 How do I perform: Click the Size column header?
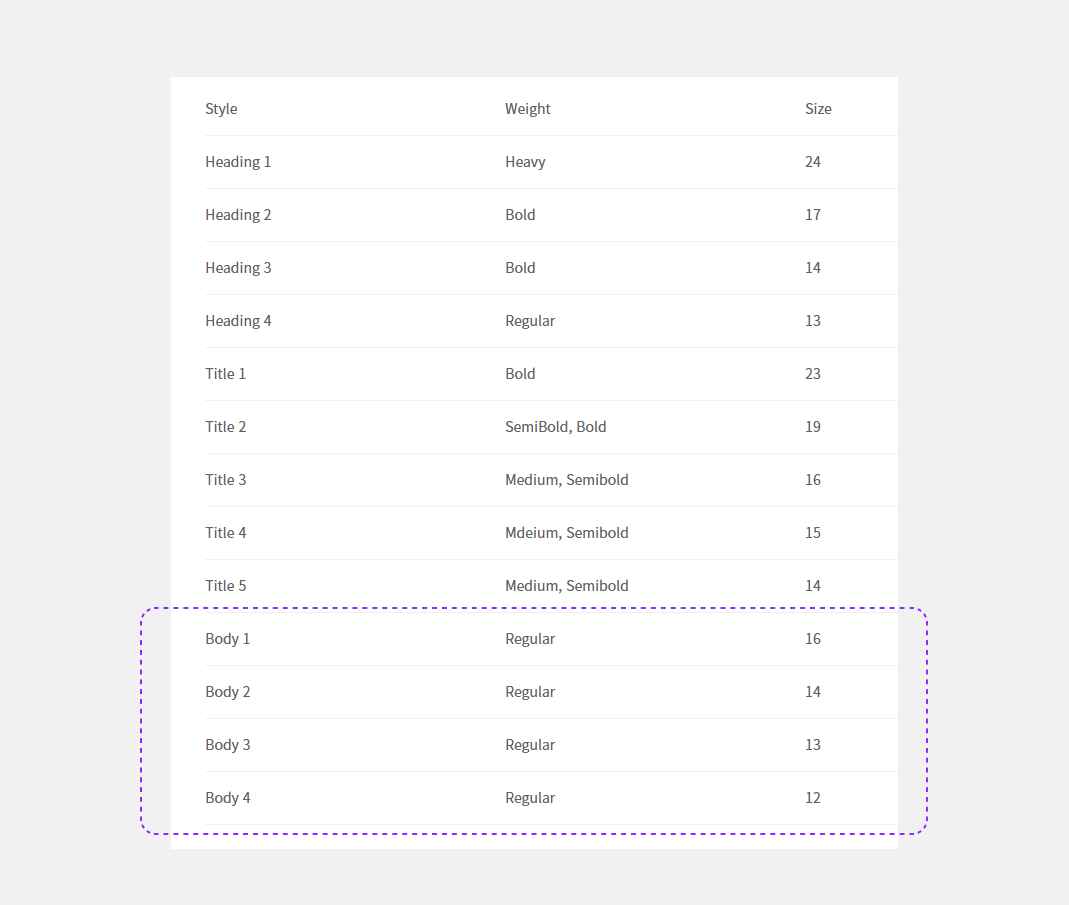(x=818, y=109)
